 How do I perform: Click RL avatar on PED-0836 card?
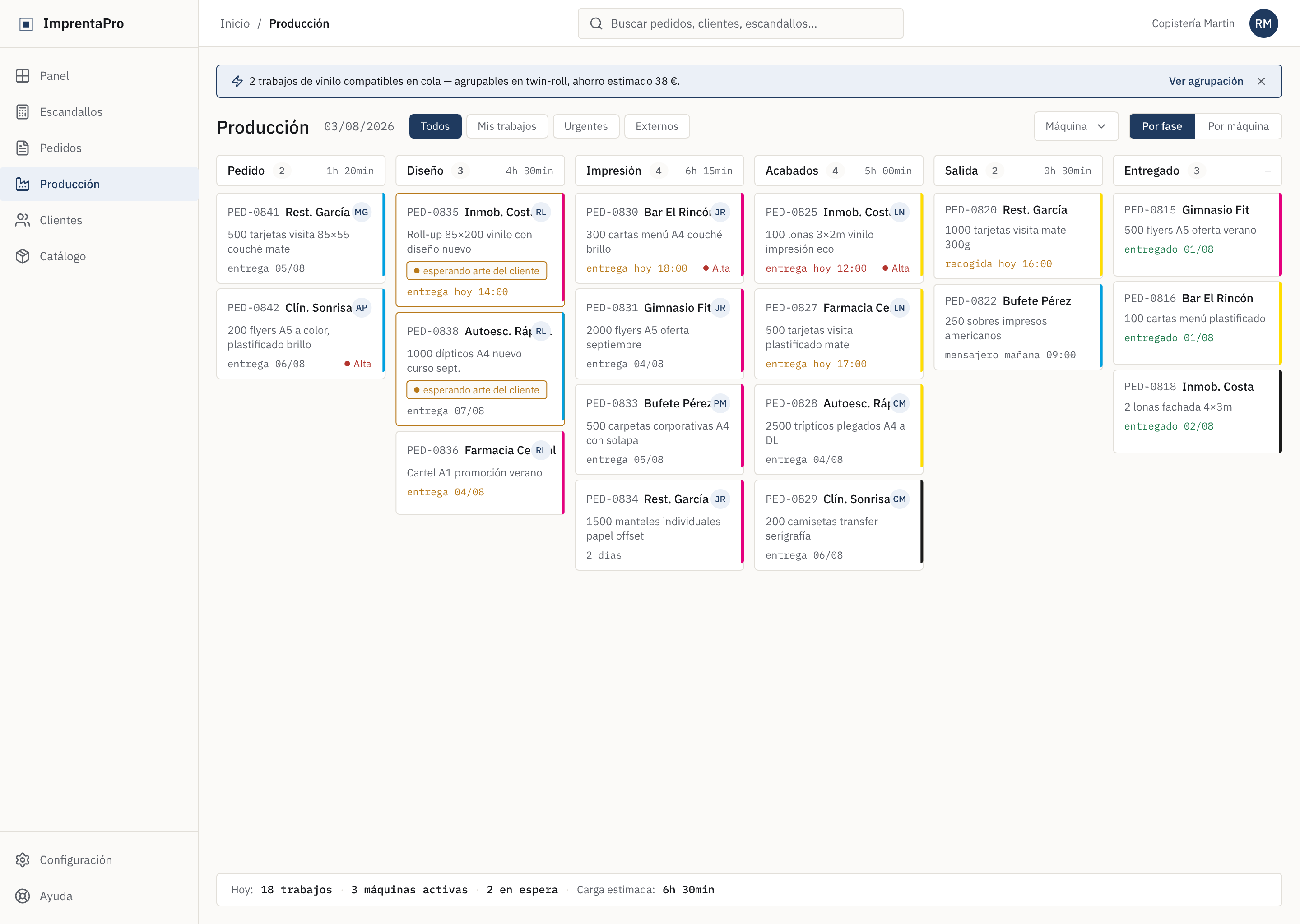541,450
